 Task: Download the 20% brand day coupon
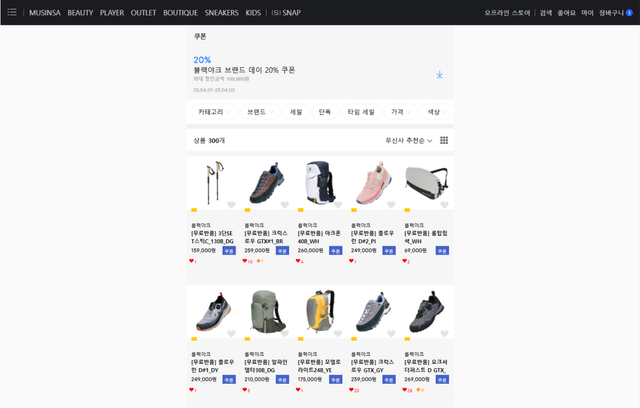point(439,74)
